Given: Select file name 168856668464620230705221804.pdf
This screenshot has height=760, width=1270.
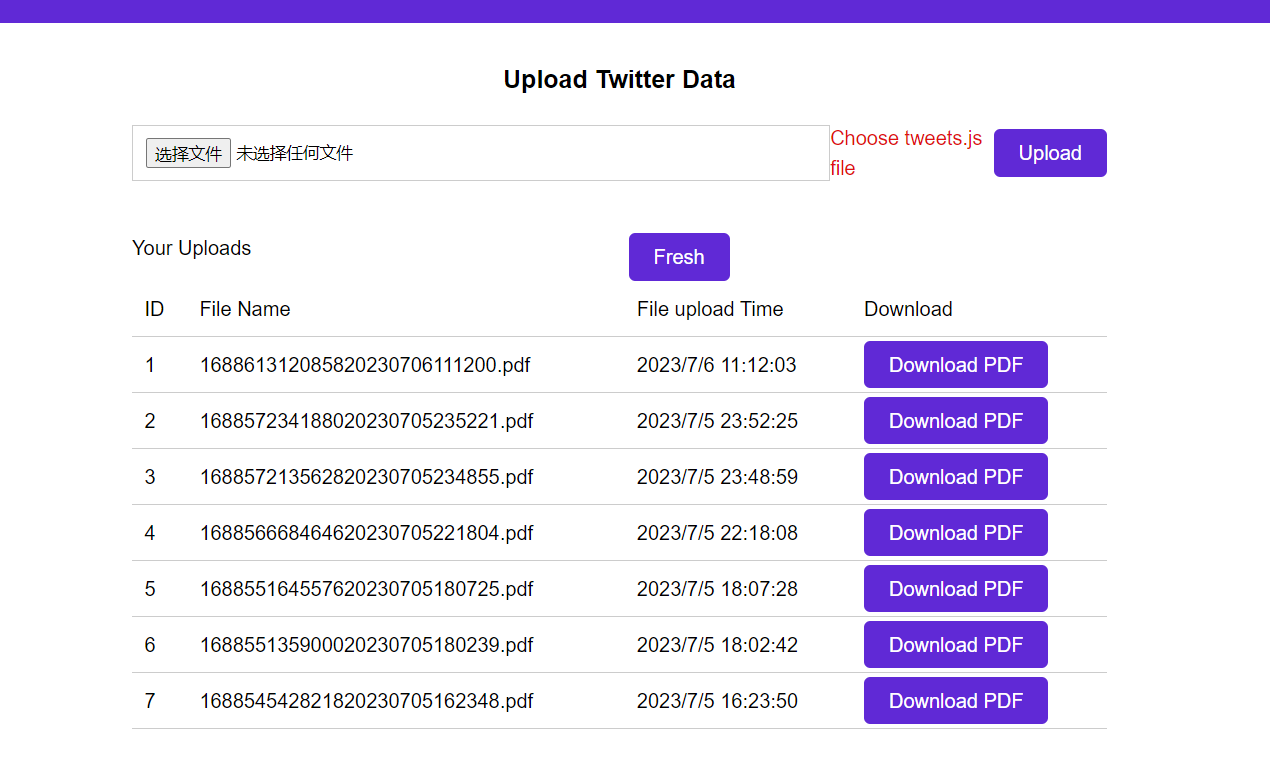Looking at the screenshot, I should [x=367, y=533].
